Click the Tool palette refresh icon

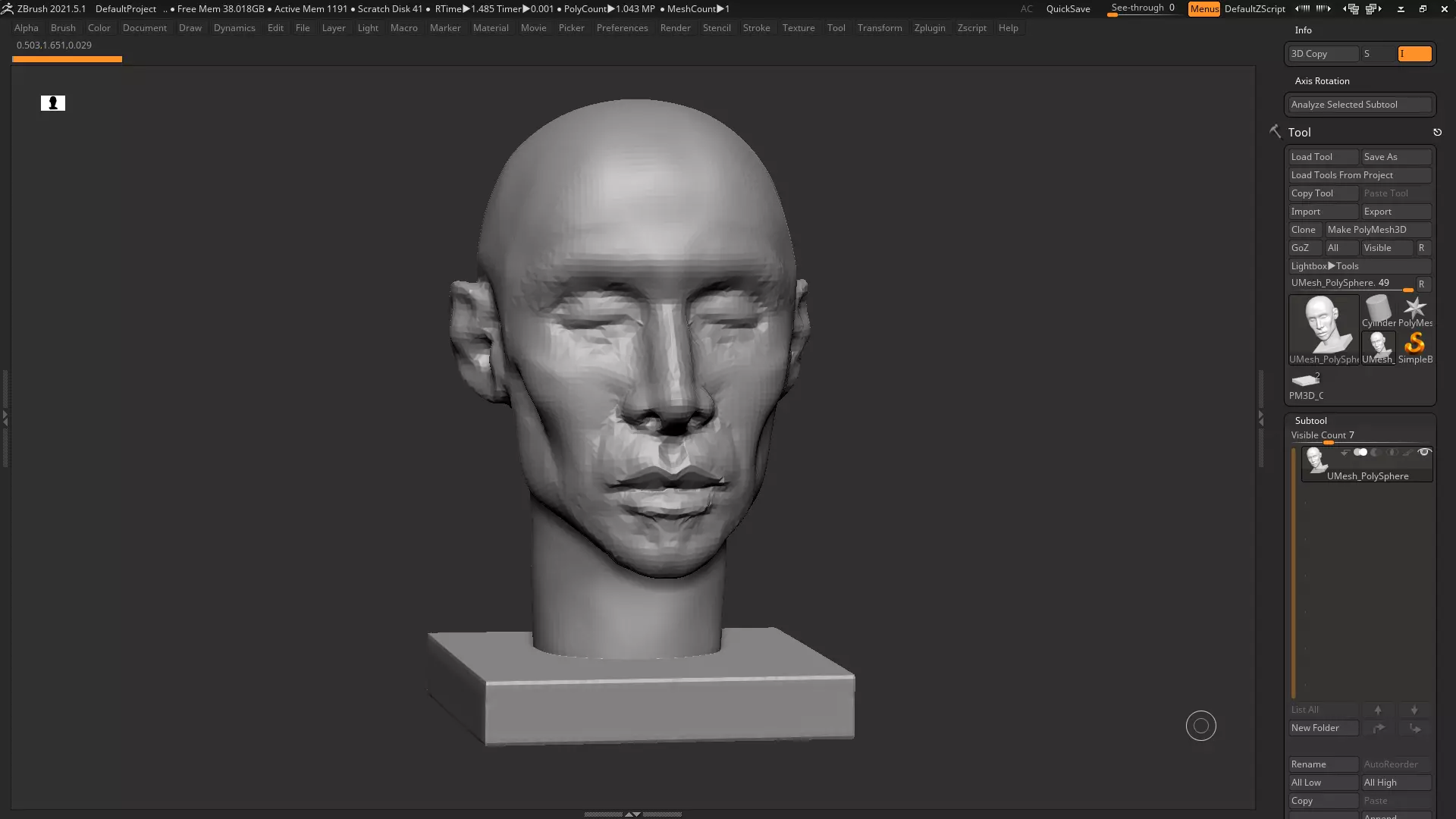[x=1437, y=132]
